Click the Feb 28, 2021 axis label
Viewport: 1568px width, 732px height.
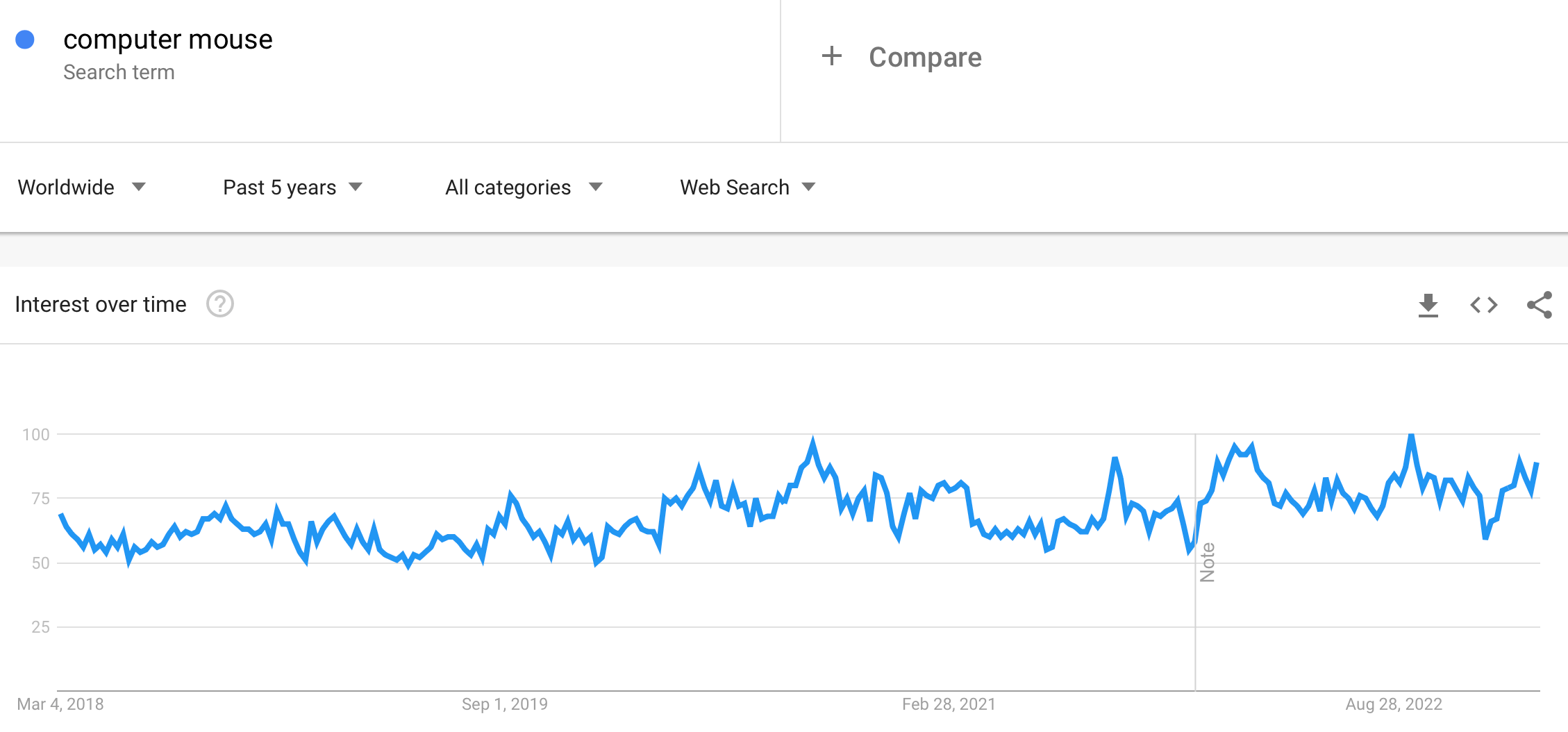pos(949,704)
